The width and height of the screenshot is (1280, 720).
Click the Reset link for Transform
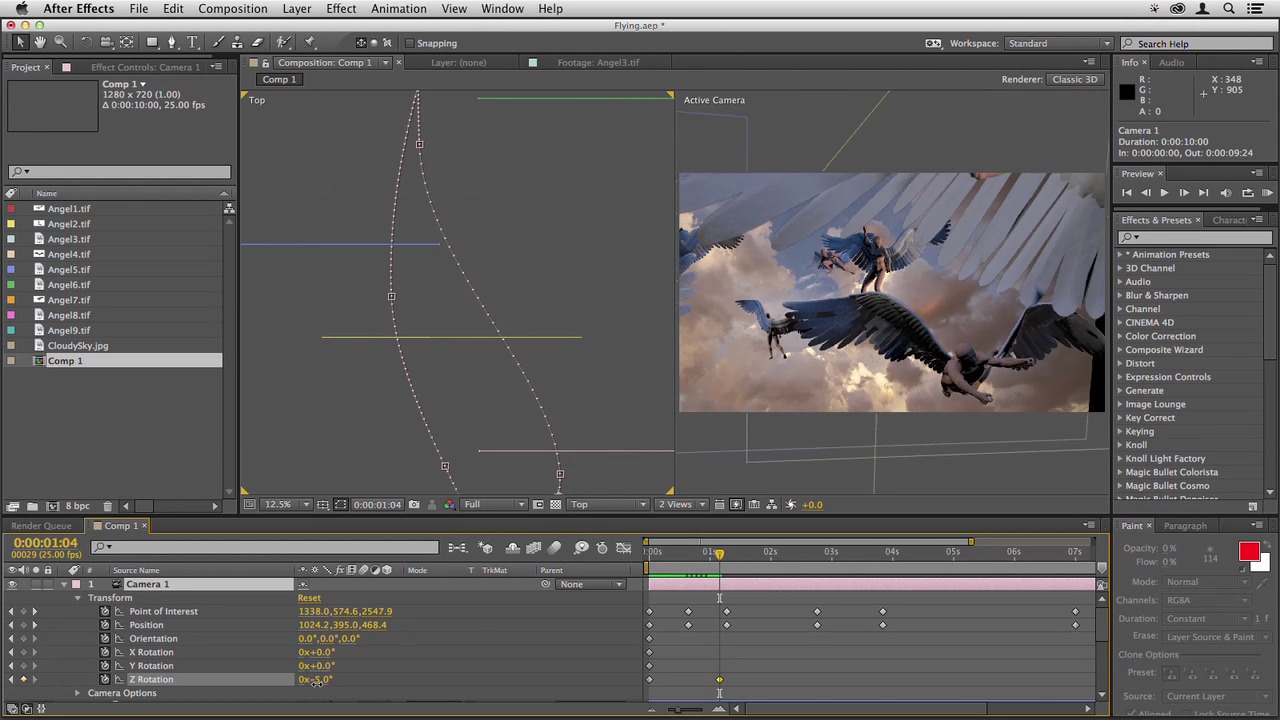309,598
